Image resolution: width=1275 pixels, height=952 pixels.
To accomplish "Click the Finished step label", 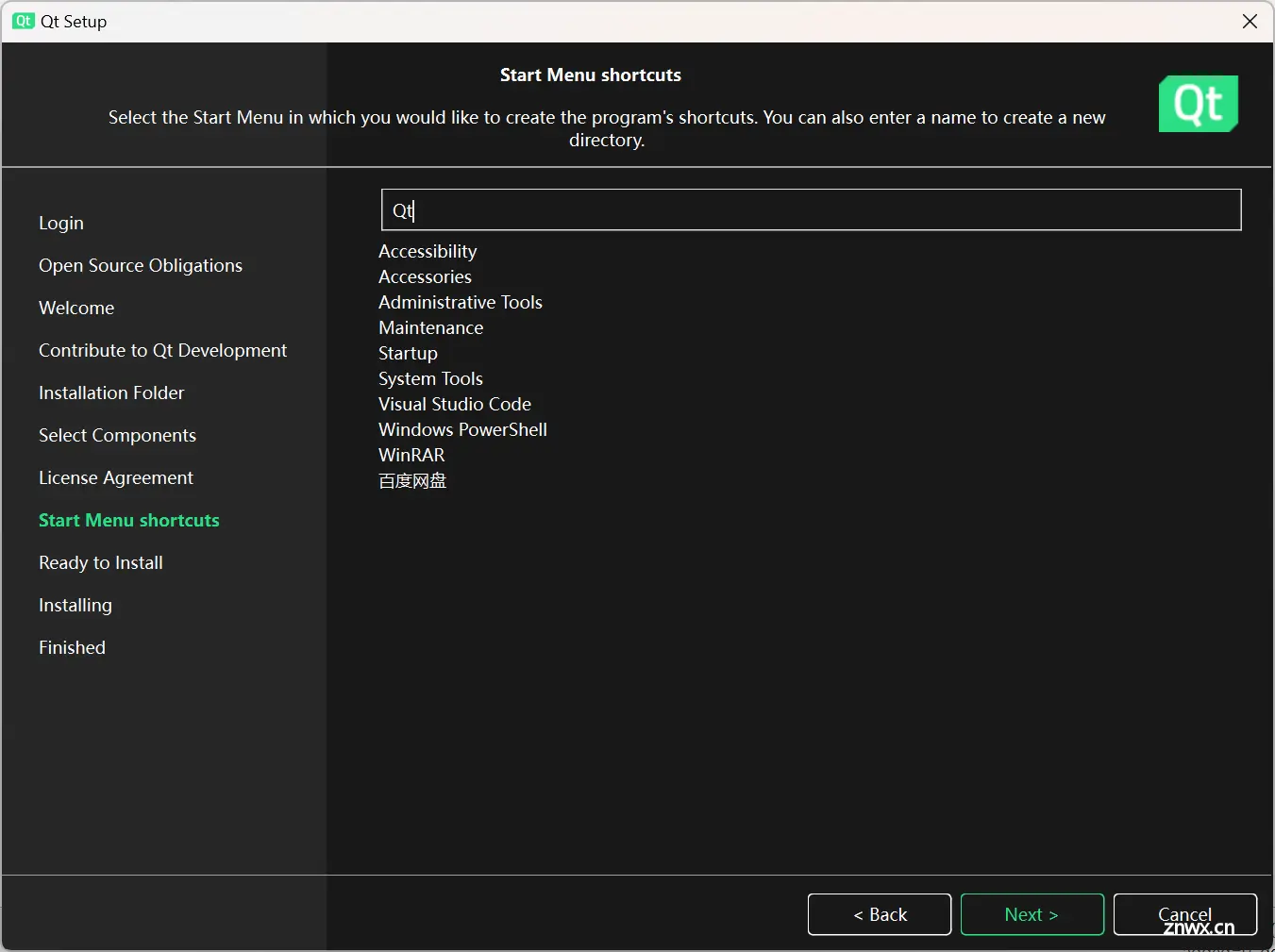I will pos(72,647).
